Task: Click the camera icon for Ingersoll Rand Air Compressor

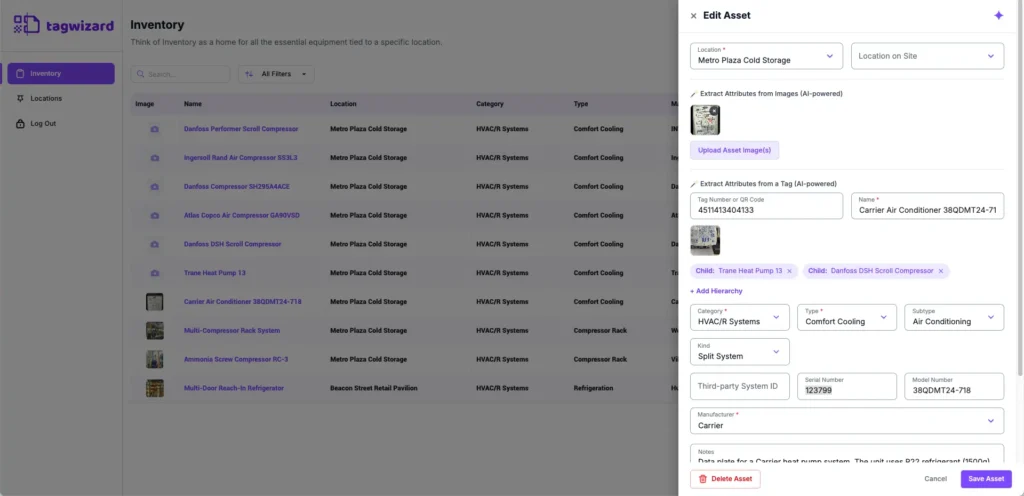Action: (x=155, y=158)
